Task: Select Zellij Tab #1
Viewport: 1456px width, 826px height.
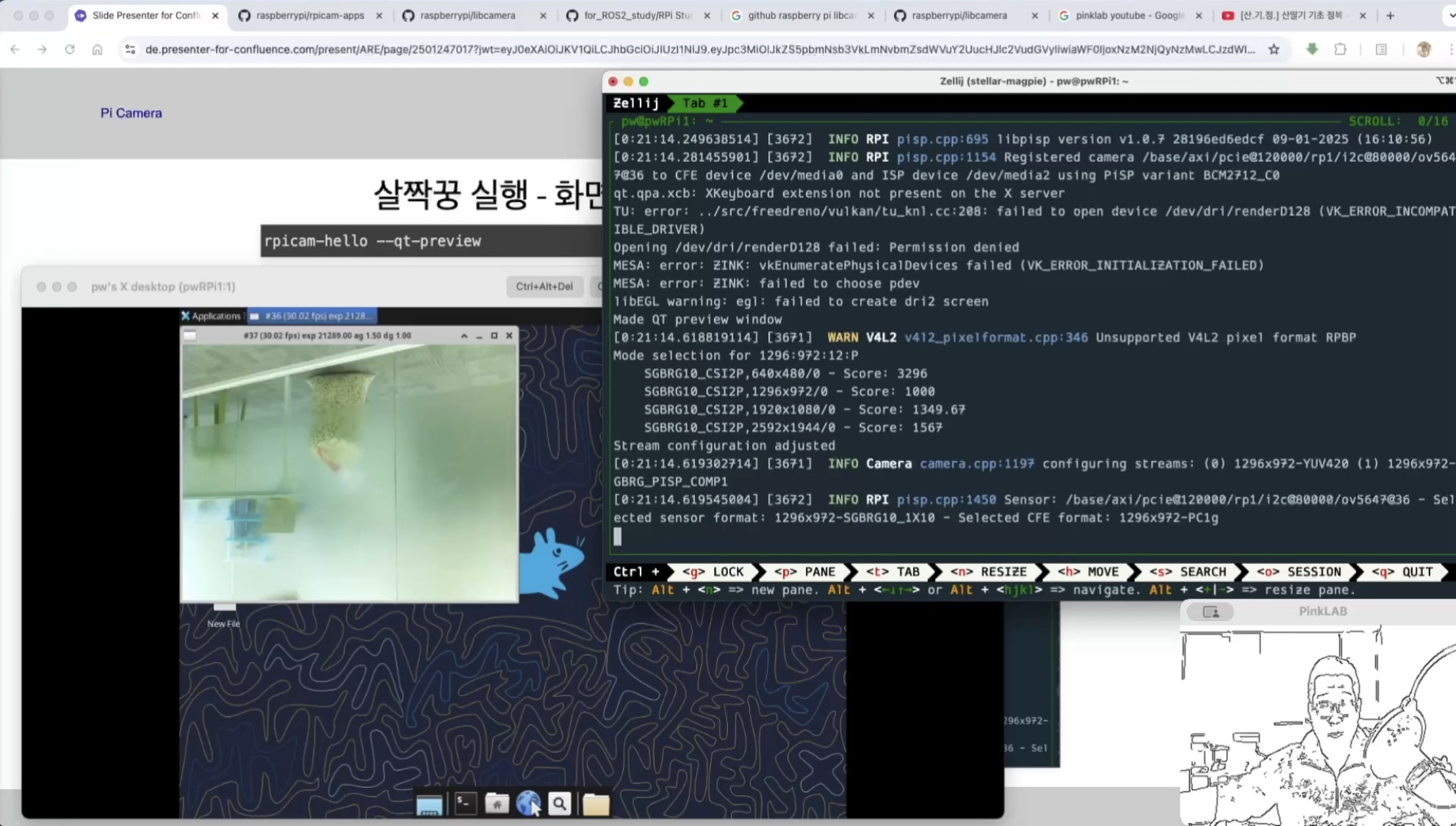Action: [x=704, y=104]
